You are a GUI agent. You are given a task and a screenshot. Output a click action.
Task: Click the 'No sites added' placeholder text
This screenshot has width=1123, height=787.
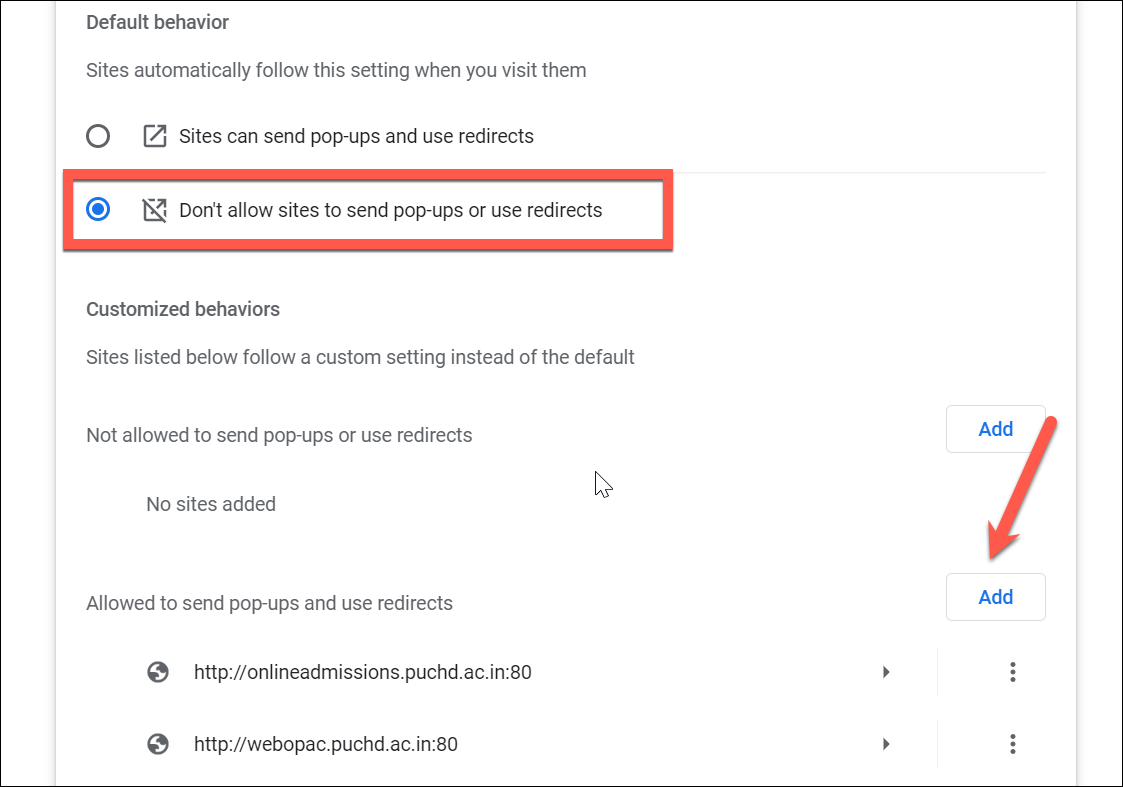211,504
